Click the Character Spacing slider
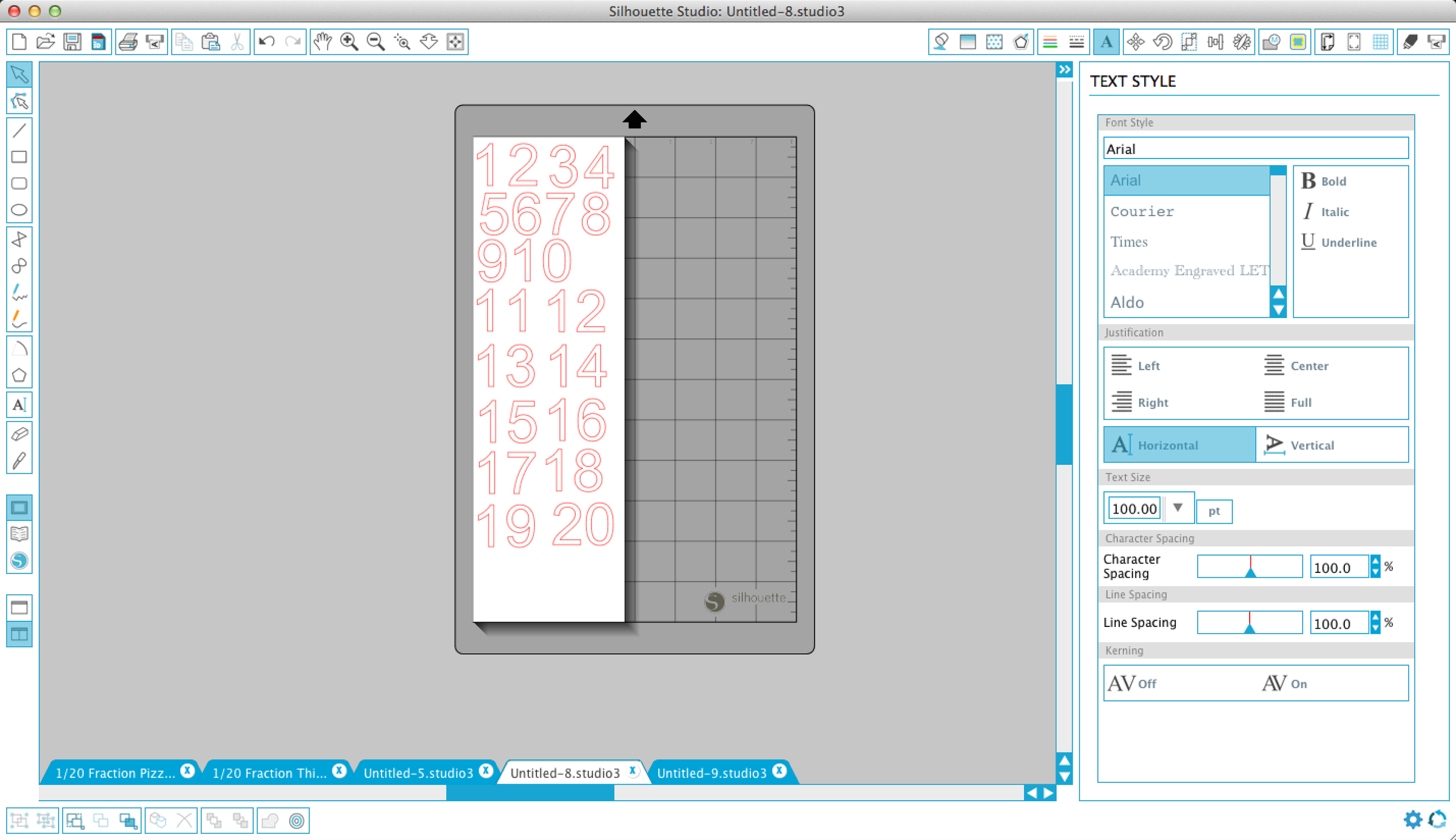Image resolution: width=1456 pixels, height=840 pixels. coord(1249,567)
